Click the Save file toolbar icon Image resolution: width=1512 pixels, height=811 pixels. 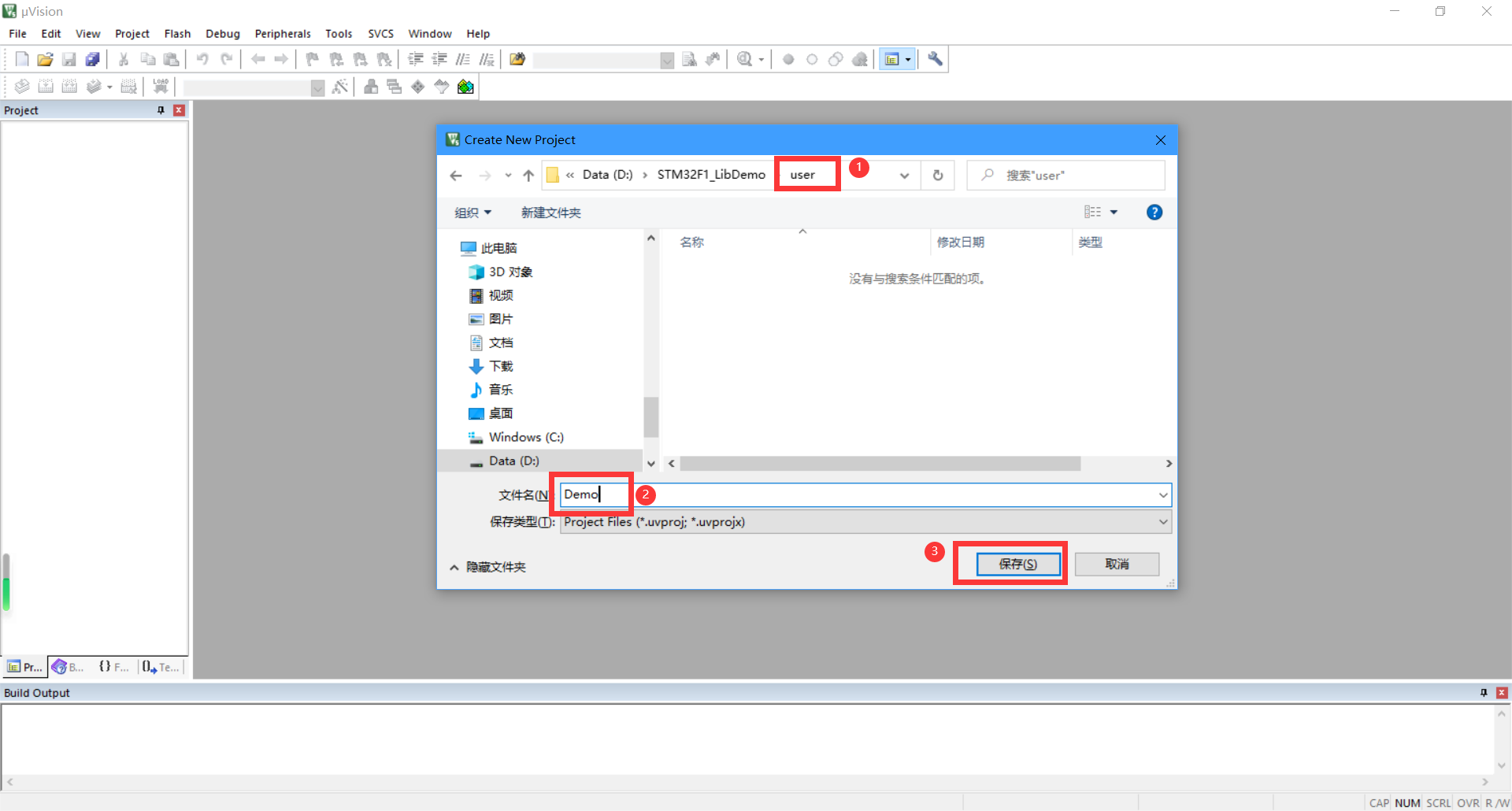coord(69,59)
